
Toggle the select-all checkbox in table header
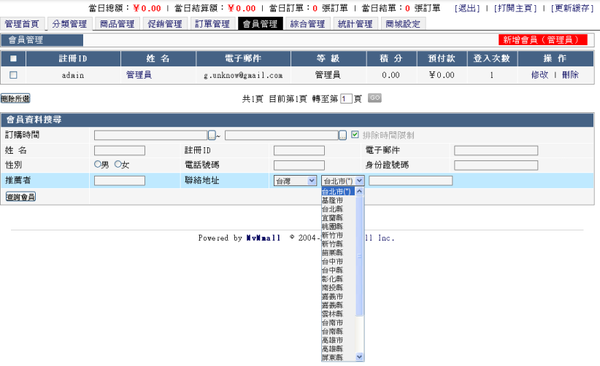point(13,59)
